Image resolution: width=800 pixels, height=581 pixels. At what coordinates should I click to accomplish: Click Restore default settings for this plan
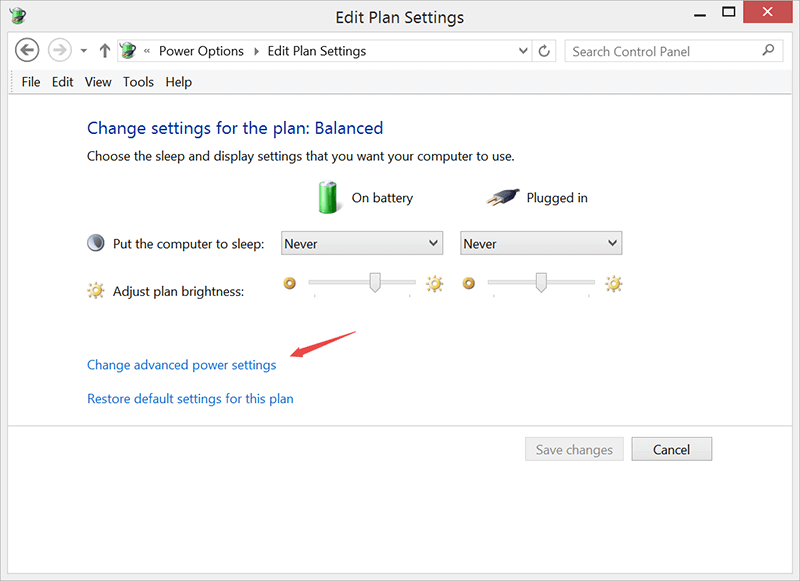tap(190, 399)
